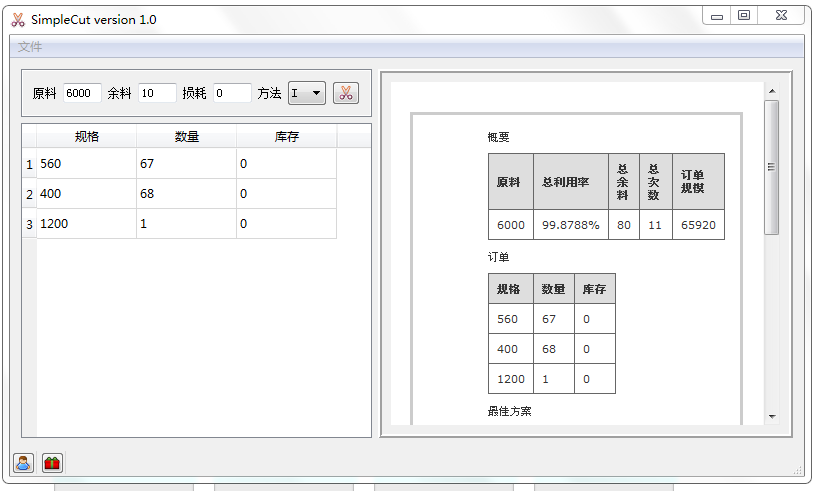823x491 pixels.
Task: Select row header 2 in table
Action: click(x=29, y=194)
